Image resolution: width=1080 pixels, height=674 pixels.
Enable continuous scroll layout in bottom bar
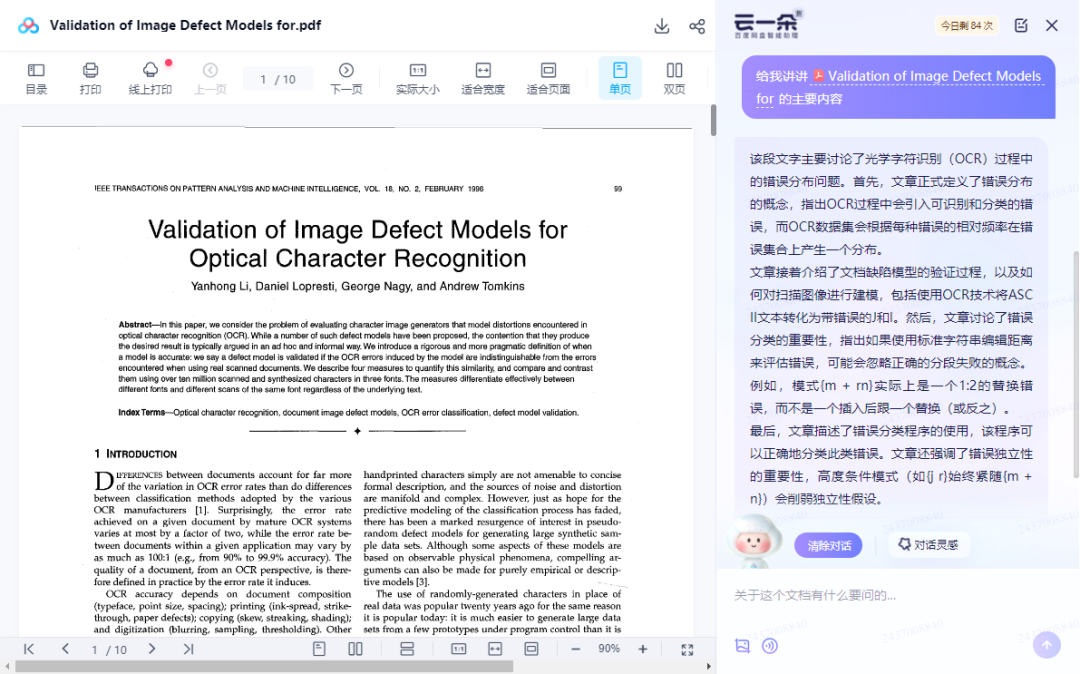407,649
